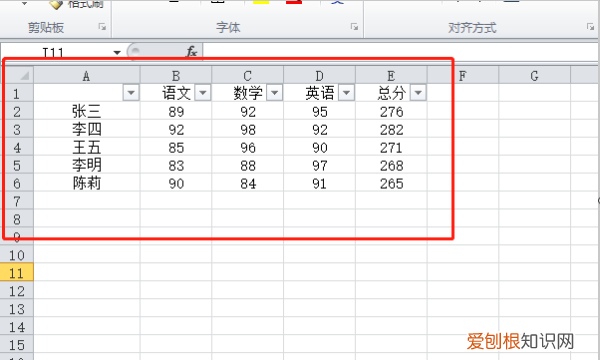Click the cell containing 李四
600x360 pixels.
87,129
